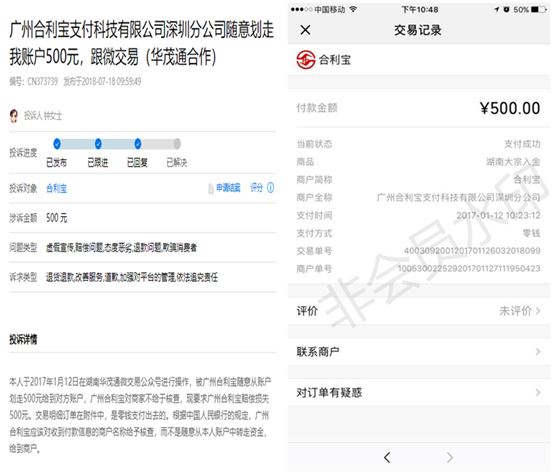Tap the signal strength dots in status bar

click(301, 10)
